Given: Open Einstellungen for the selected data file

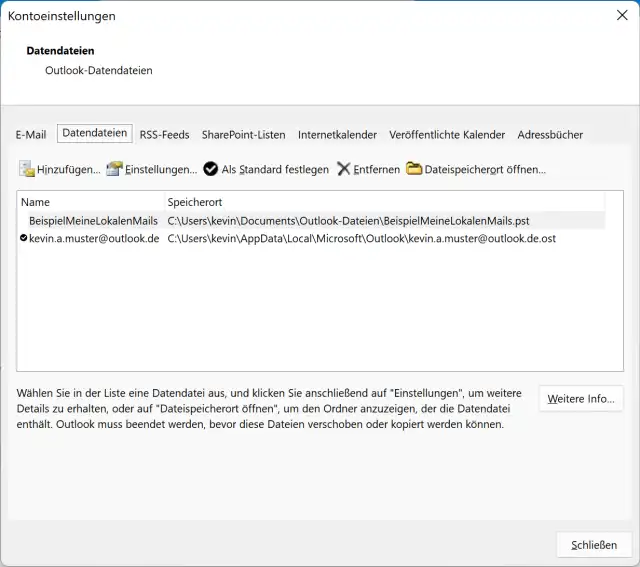Looking at the screenshot, I should pos(152,169).
